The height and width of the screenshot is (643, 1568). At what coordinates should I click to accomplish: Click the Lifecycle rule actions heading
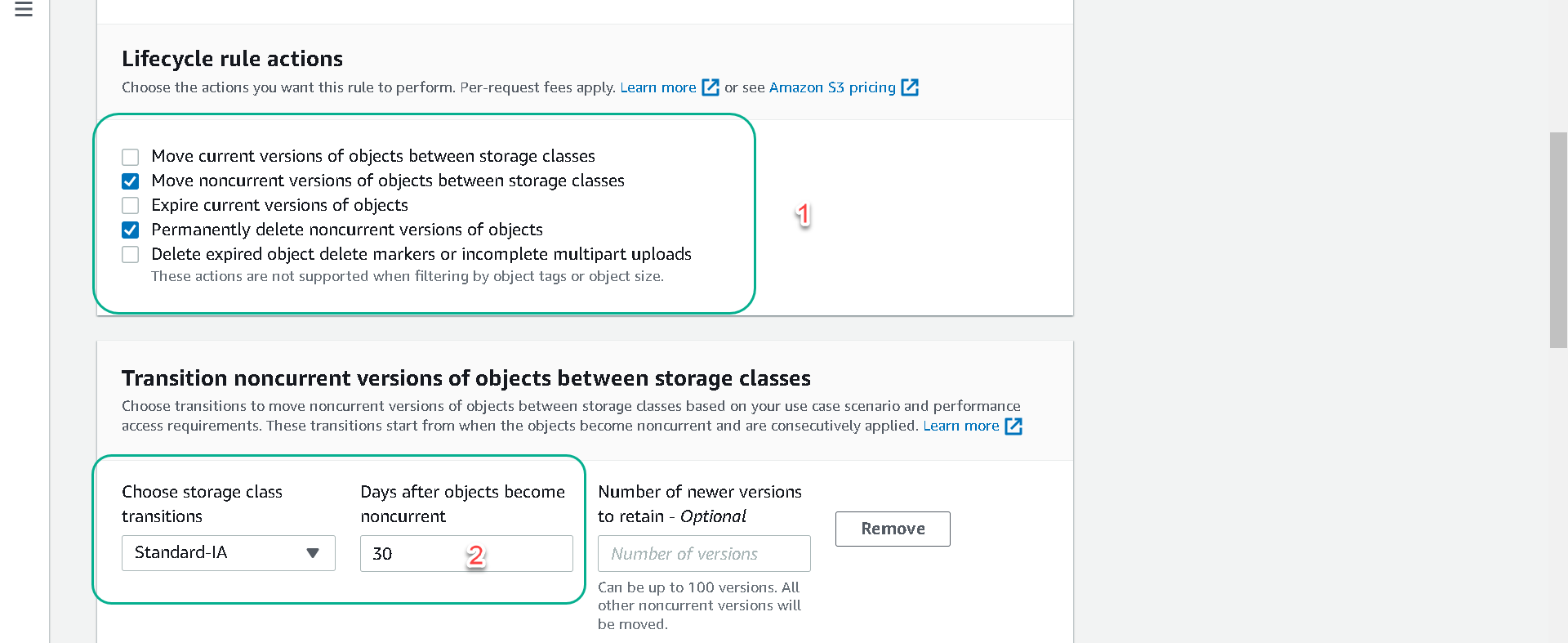point(232,59)
